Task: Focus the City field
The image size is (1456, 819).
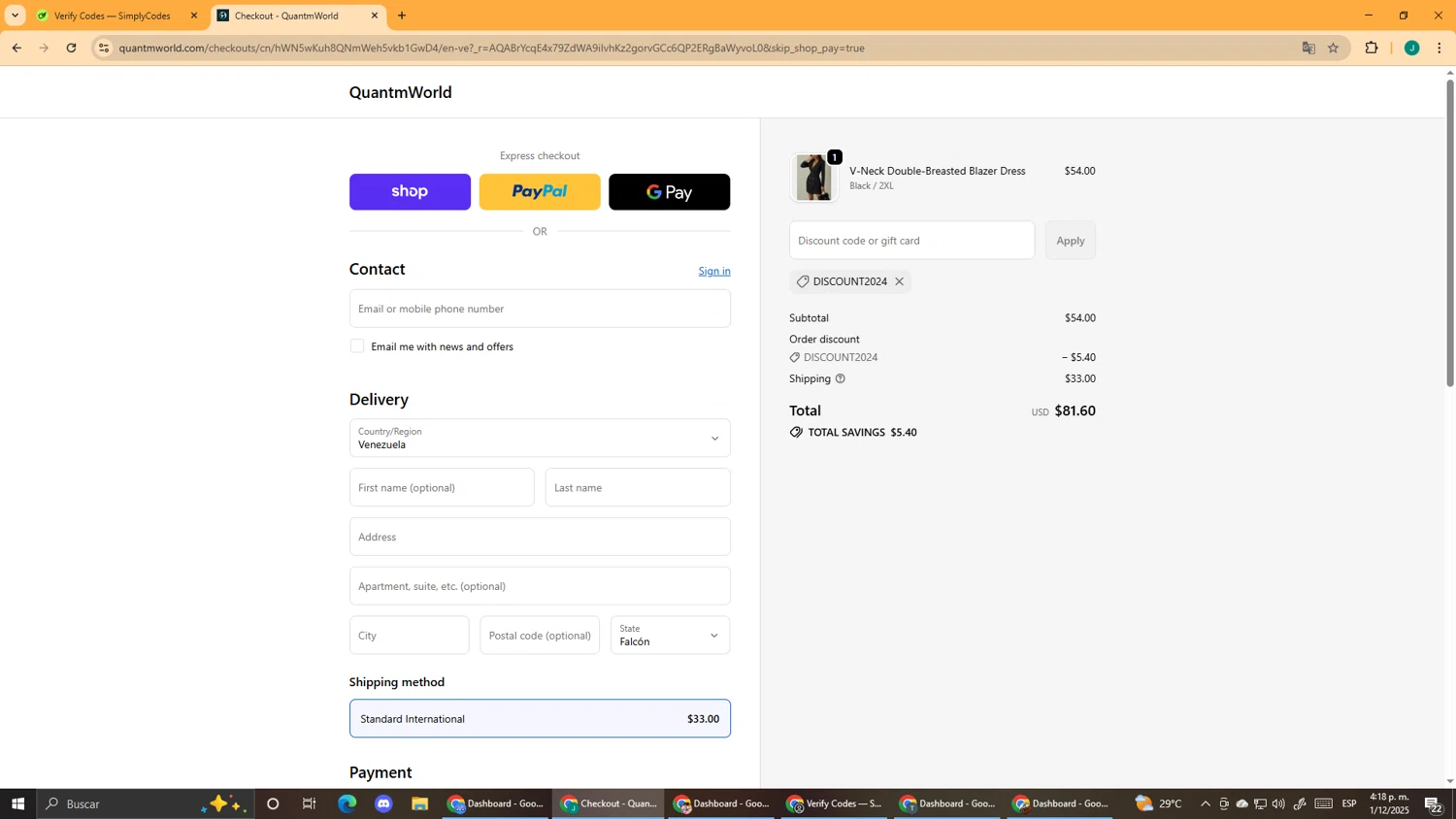Action: pyautogui.click(x=409, y=636)
